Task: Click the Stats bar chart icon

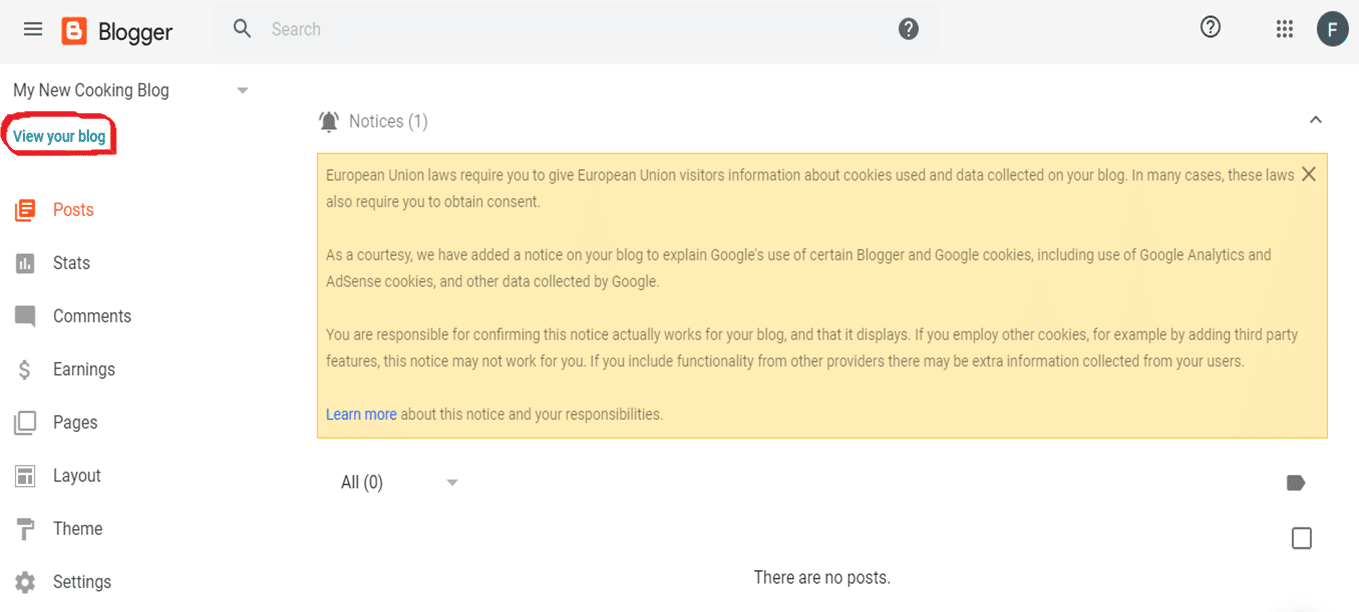Action: coord(25,263)
